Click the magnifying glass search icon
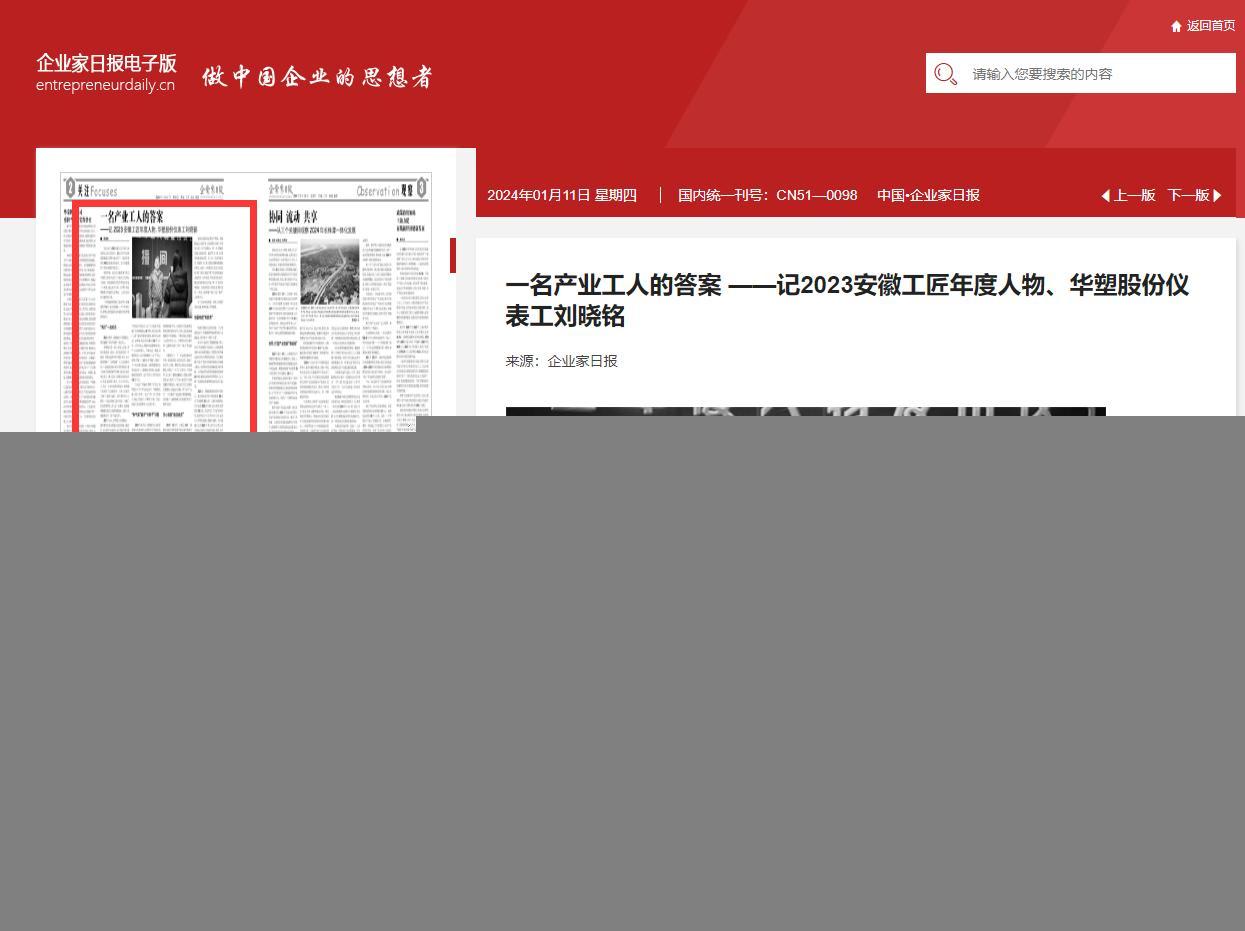The width and height of the screenshot is (1245, 931). [945, 74]
